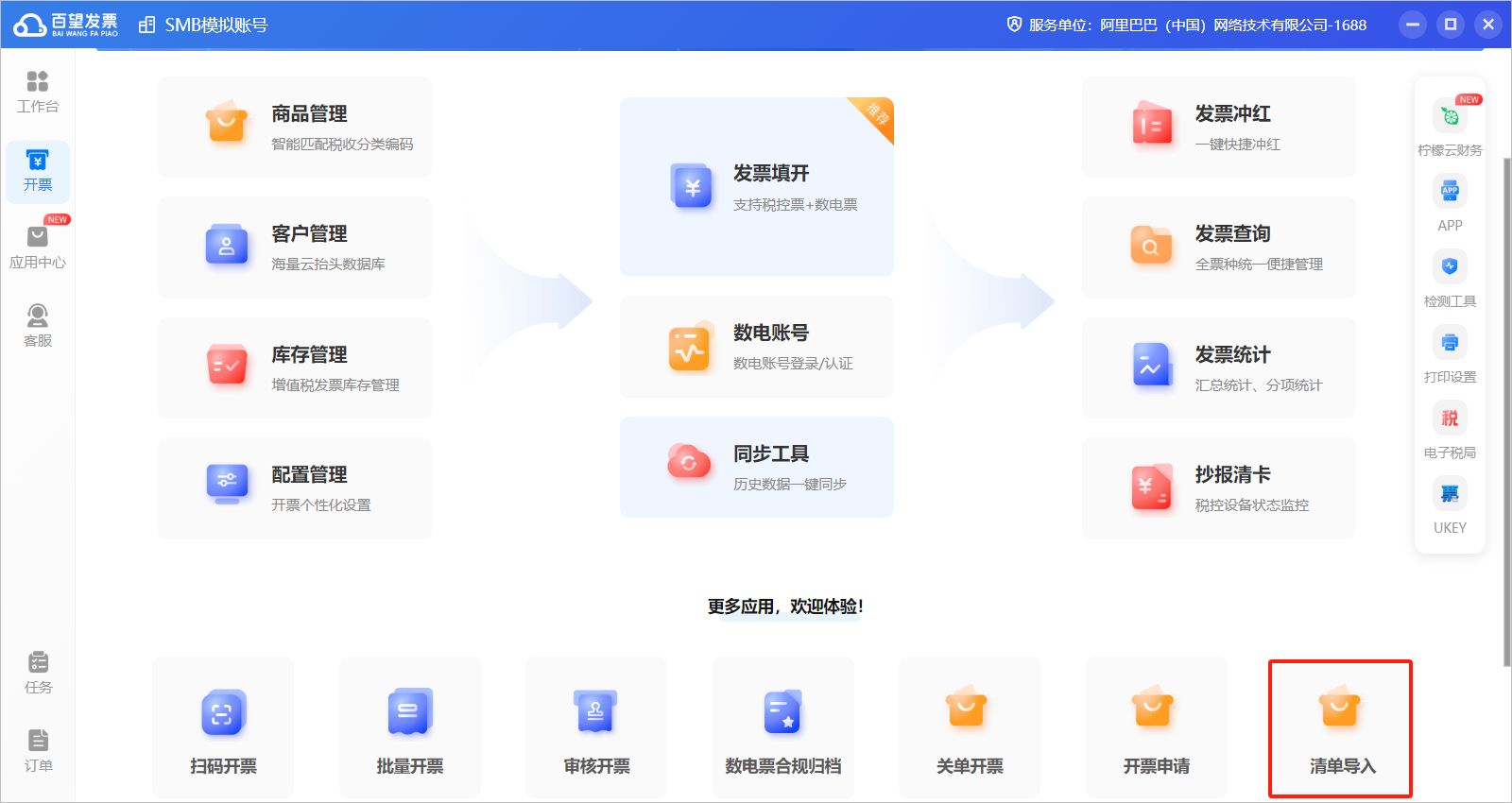The width and height of the screenshot is (1512, 803).
Task: Click the 百望发票 logo
Action: pyautogui.click(x=66, y=25)
